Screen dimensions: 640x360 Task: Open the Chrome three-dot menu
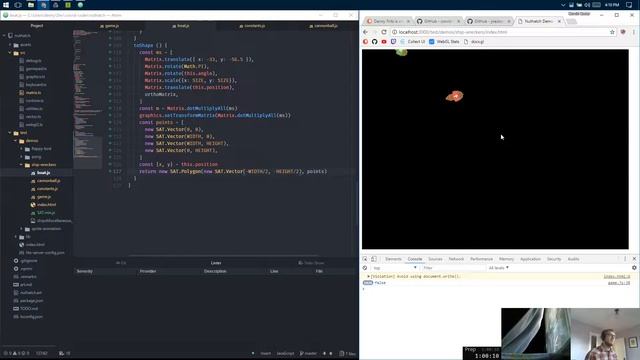(634, 32)
